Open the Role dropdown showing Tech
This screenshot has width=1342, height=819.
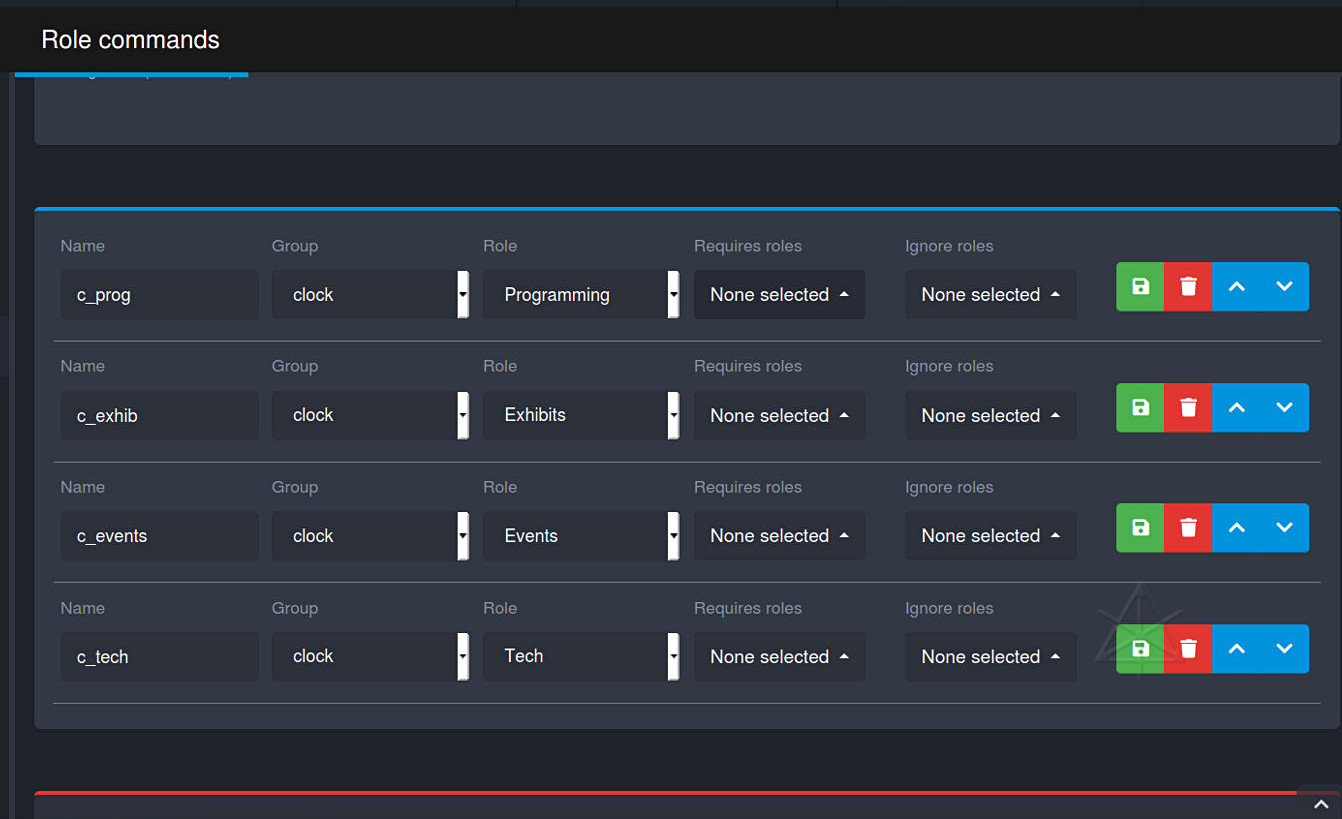(x=581, y=657)
